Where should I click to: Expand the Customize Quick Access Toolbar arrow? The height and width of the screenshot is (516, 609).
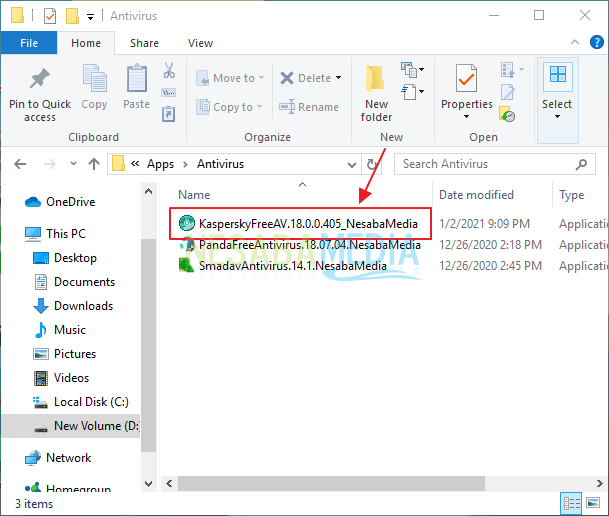91,16
